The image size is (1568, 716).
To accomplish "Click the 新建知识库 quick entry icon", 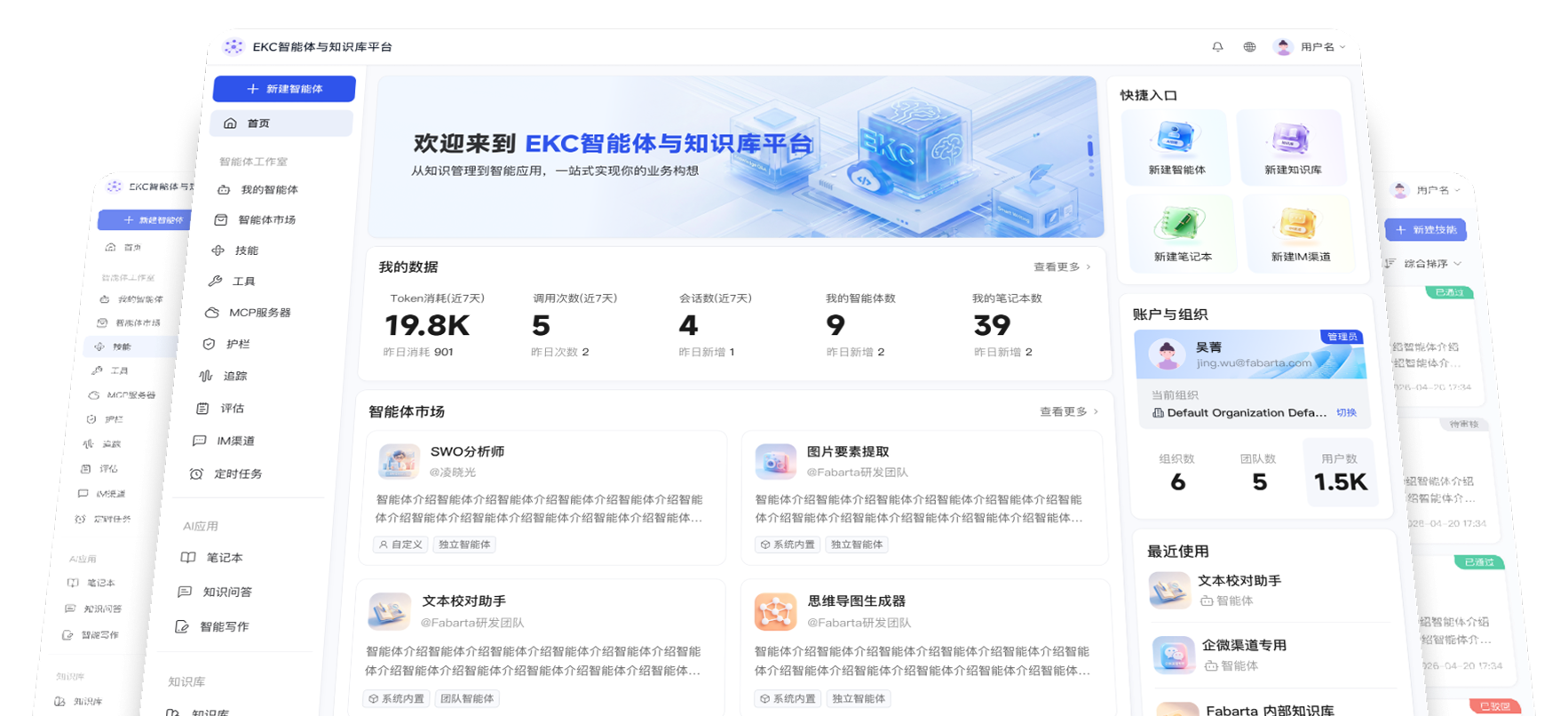I will (1292, 138).
